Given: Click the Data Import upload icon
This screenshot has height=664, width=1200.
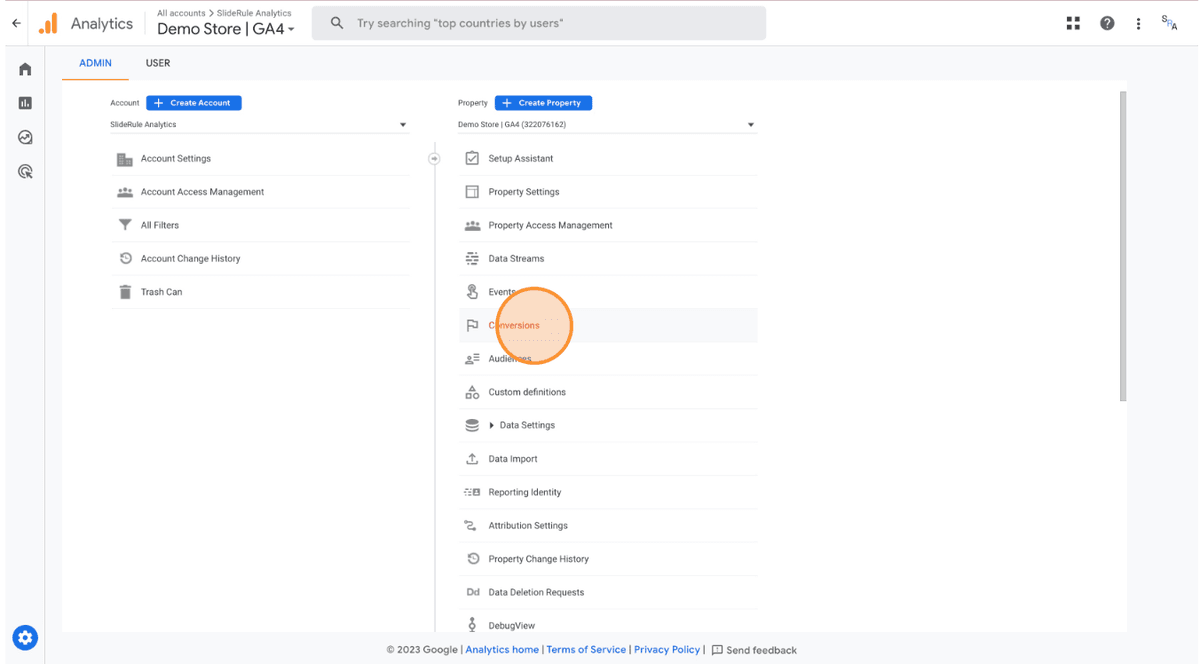Looking at the screenshot, I should (x=472, y=459).
